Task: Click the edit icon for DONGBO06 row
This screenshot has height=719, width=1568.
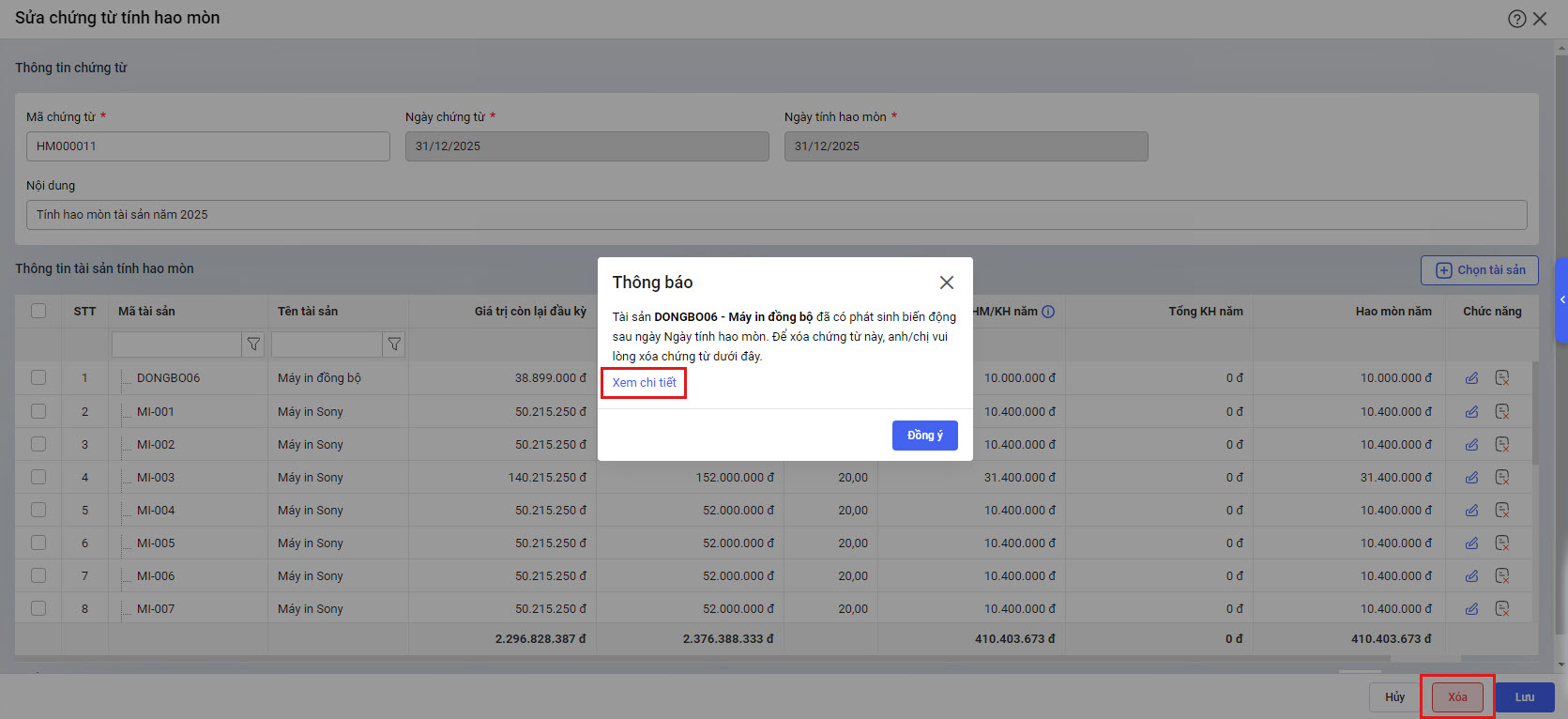Action: point(1471,378)
